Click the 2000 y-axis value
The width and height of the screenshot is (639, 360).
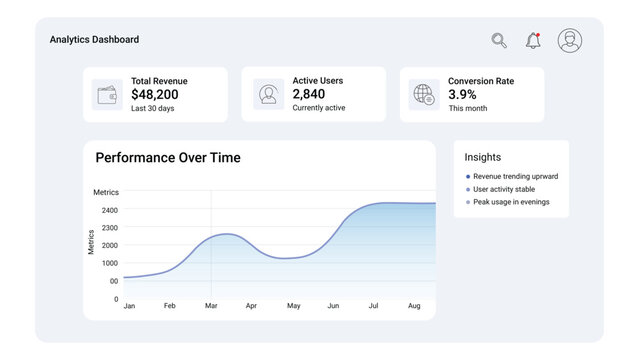click(x=110, y=245)
